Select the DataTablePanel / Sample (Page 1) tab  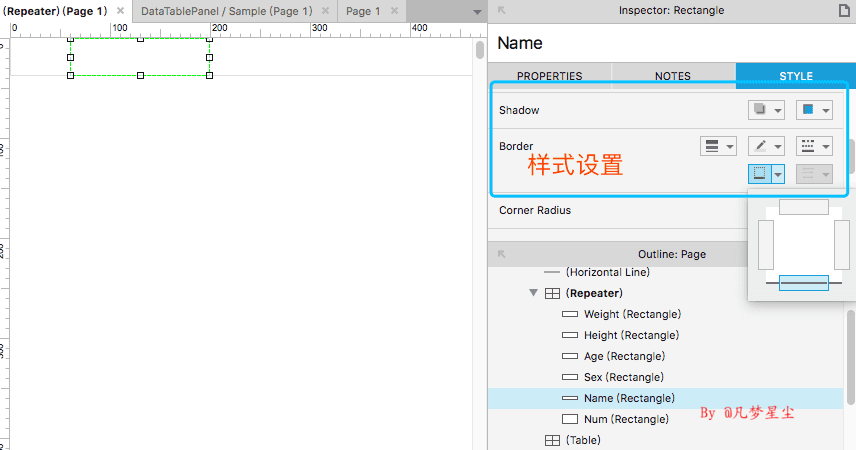coord(227,11)
